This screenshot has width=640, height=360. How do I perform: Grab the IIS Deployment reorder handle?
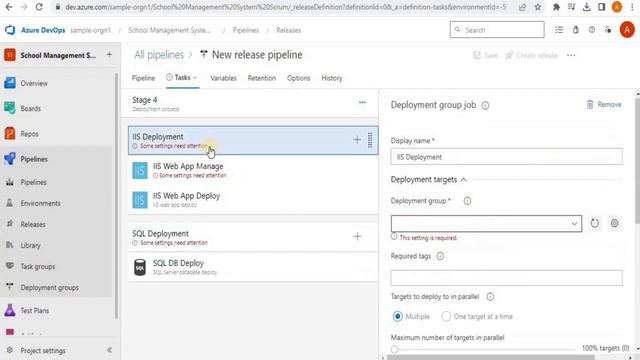[x=370, y=140]
